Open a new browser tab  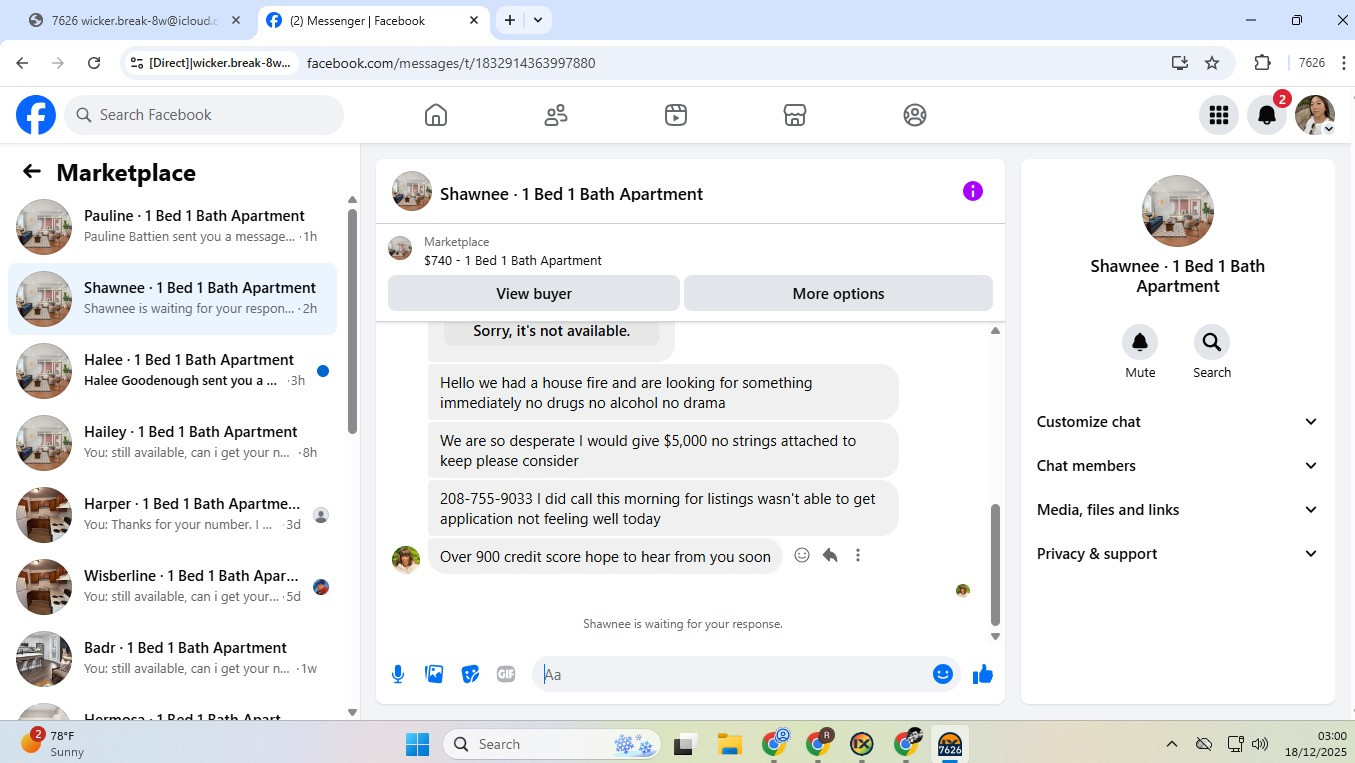(x=510, y=20)
